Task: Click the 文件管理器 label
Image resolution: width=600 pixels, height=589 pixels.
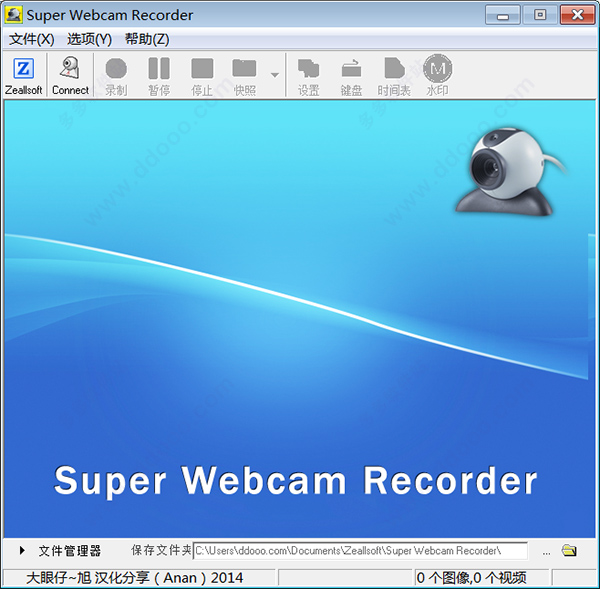Action: [70, 551]
